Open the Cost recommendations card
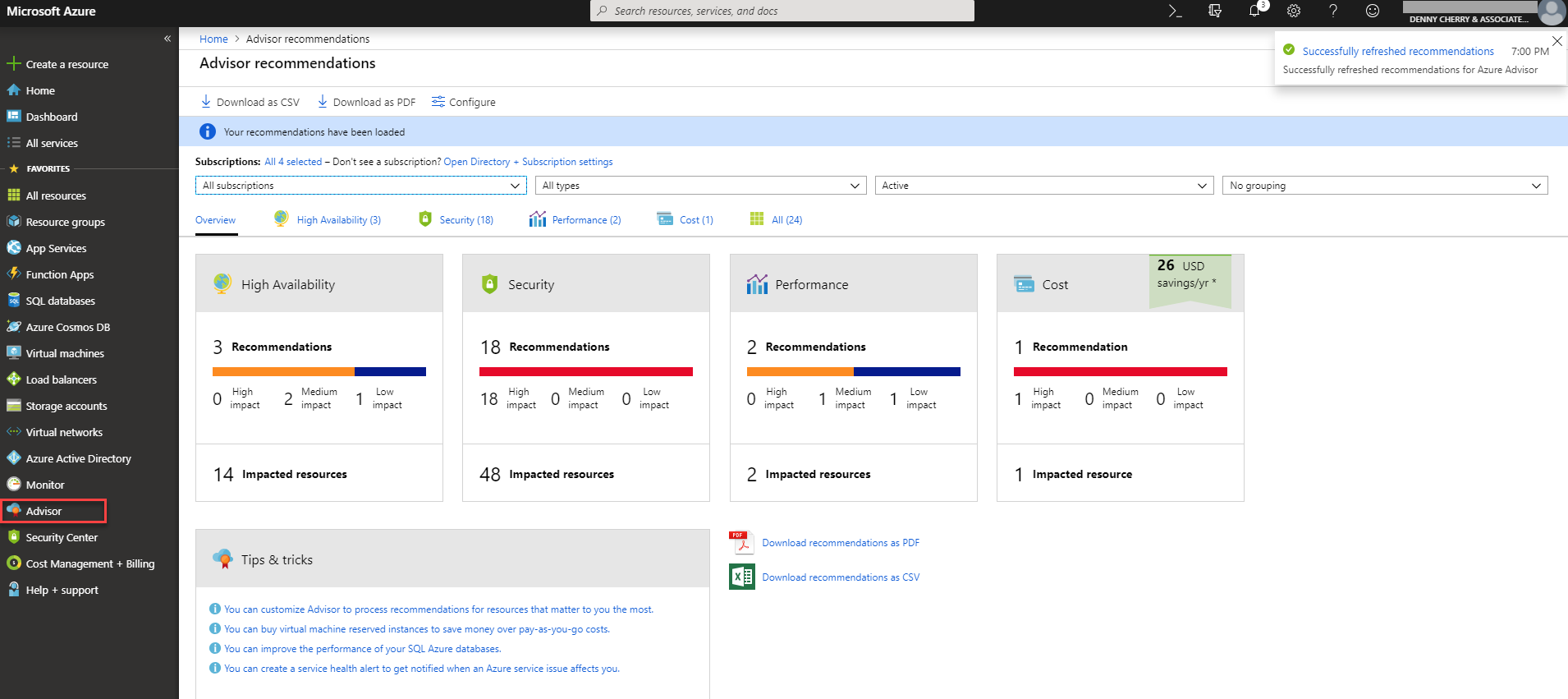 click(x=1121, y=378)
